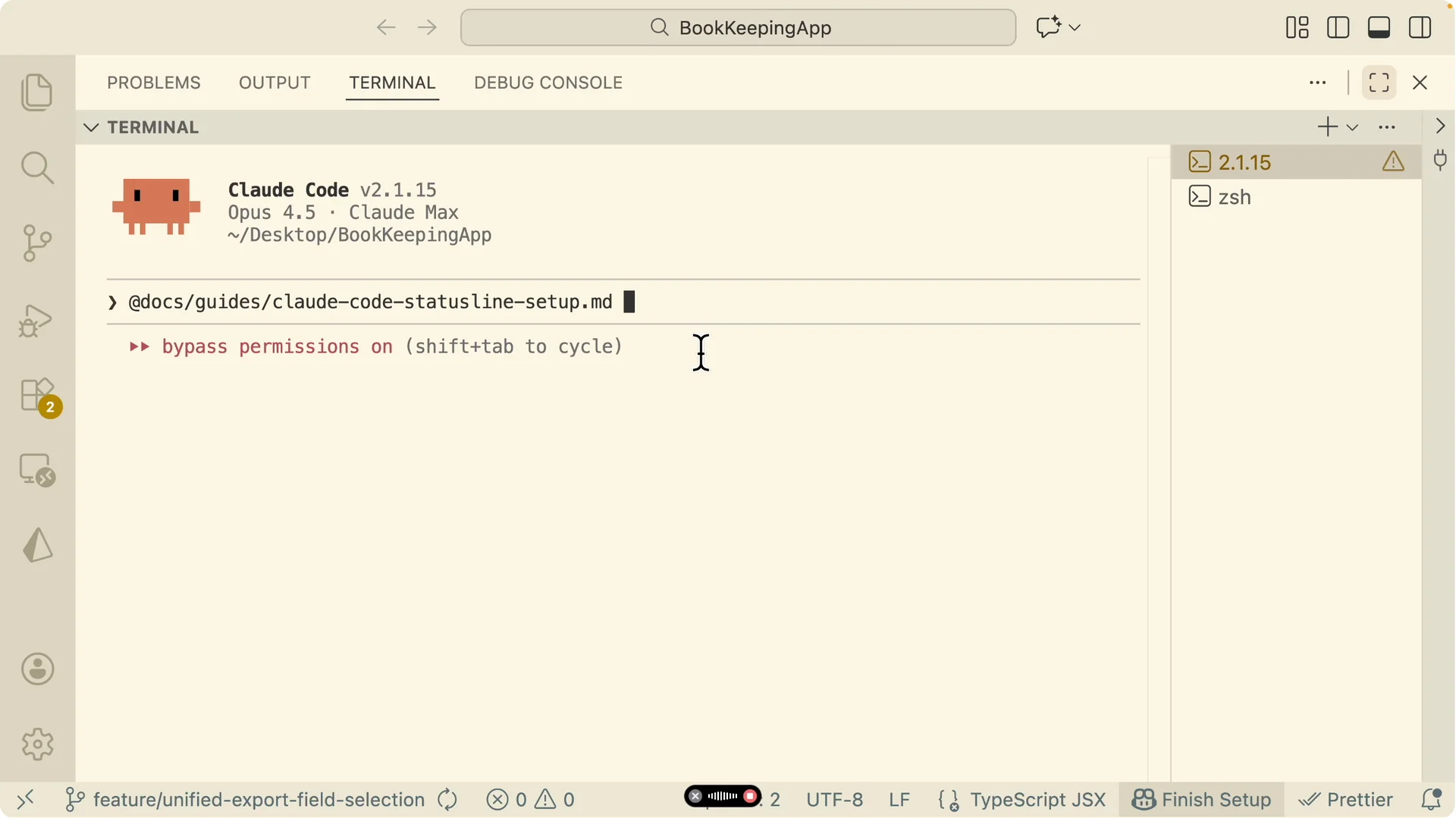Screen dimensions: 1456x818
Task: Open the Run and Debug view
Action: [36, 320]
